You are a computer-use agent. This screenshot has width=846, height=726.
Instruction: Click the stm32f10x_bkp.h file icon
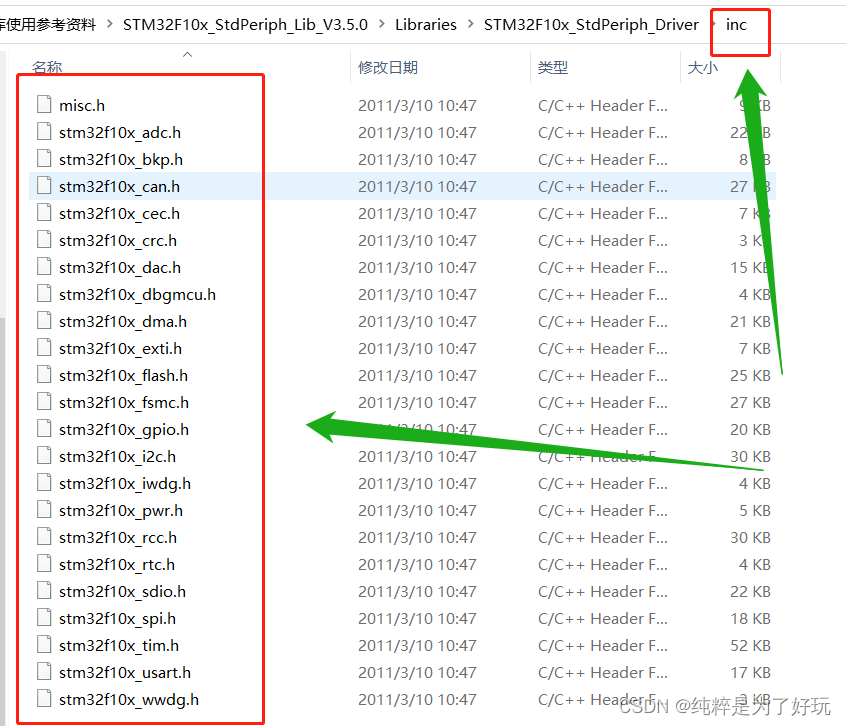tap(44, 158)
